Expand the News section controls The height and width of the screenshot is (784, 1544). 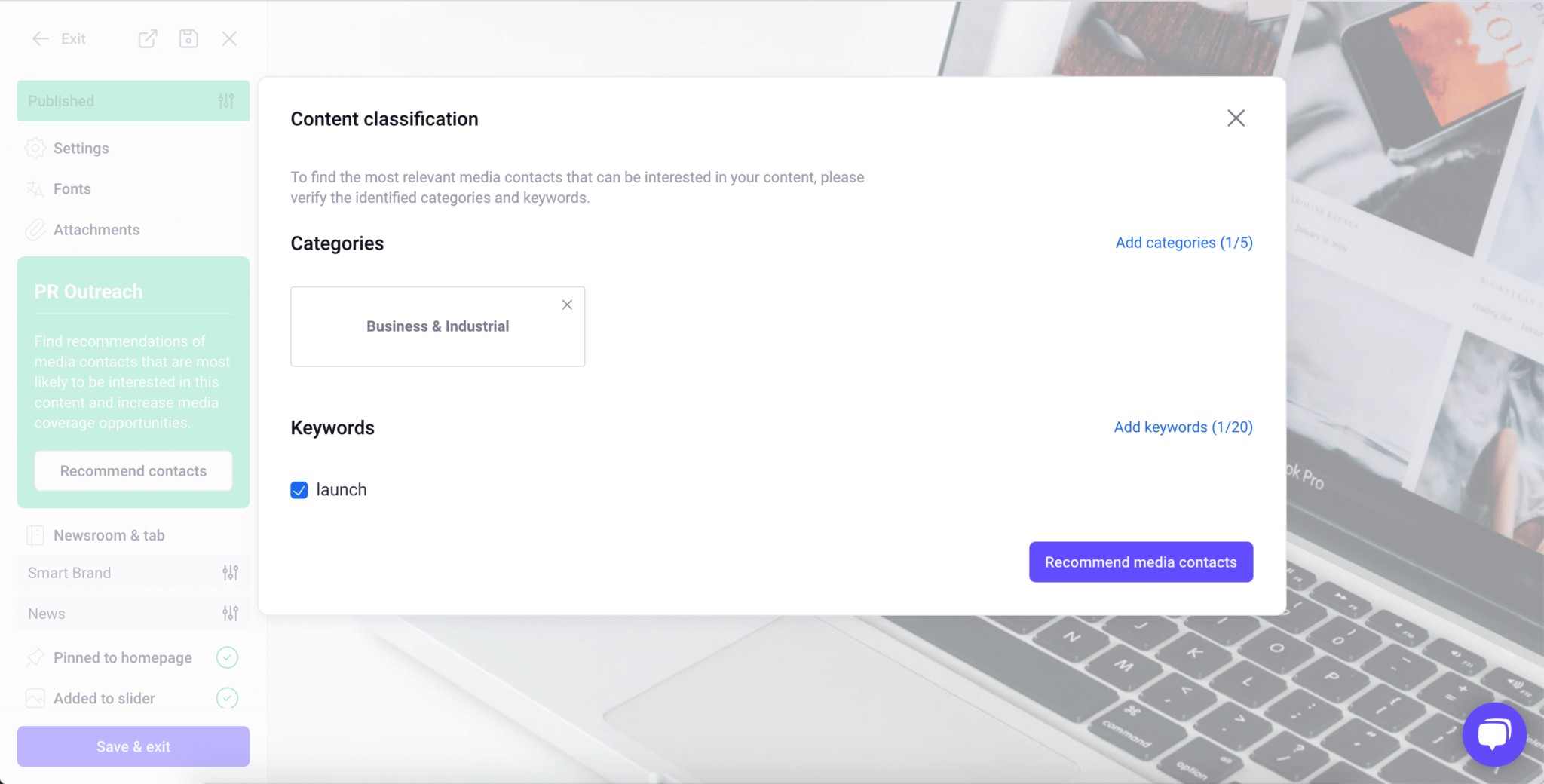tap(231, 613)
